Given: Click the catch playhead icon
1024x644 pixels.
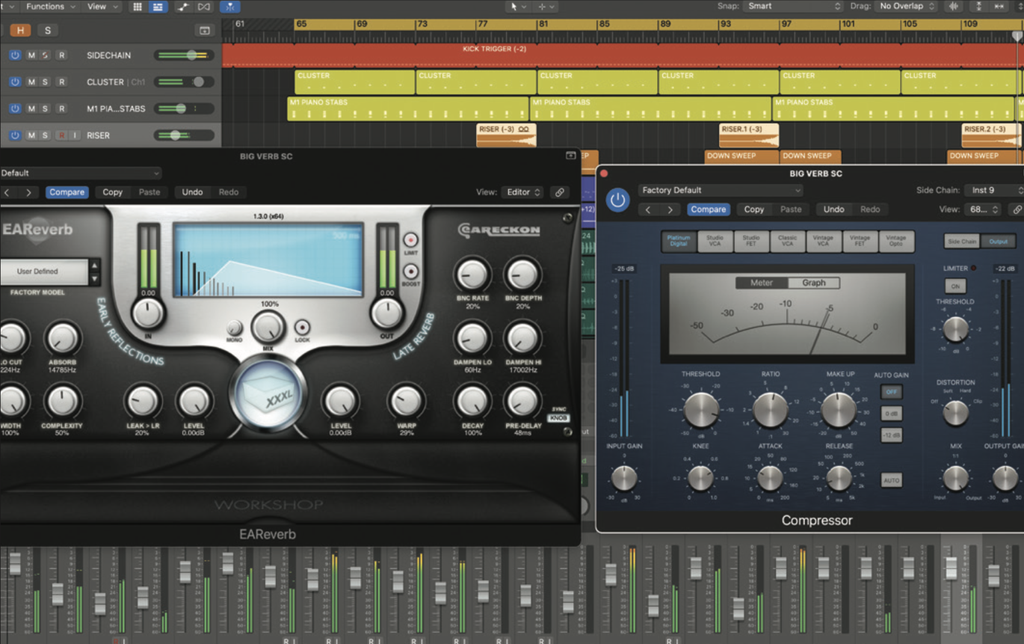Looking at the screenshot, I should [232, 7].
